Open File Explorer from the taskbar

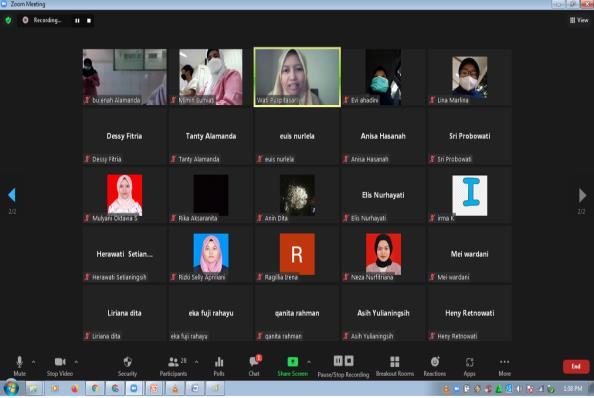click(x=34, y=389)
